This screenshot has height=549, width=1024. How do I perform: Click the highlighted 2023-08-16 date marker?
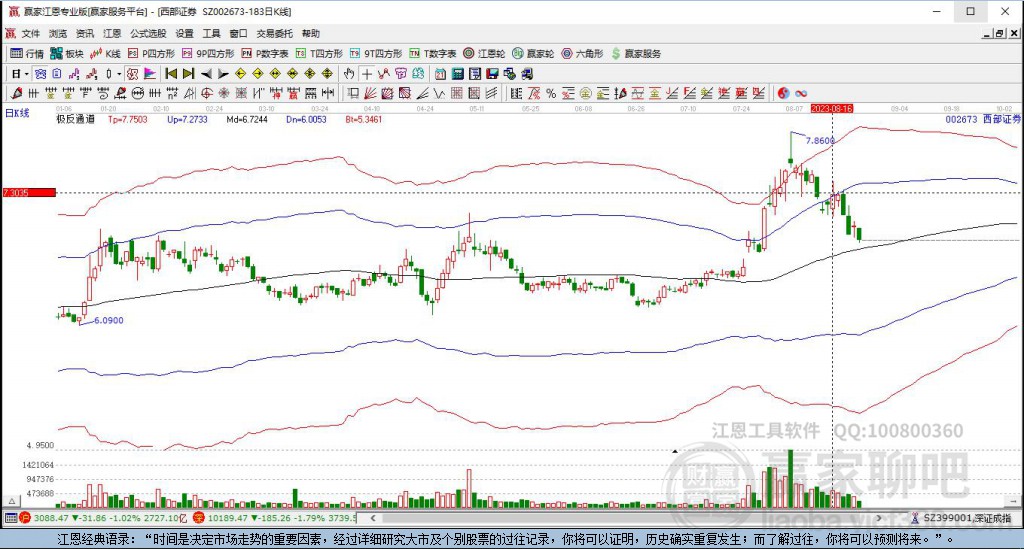click(831, 108)
